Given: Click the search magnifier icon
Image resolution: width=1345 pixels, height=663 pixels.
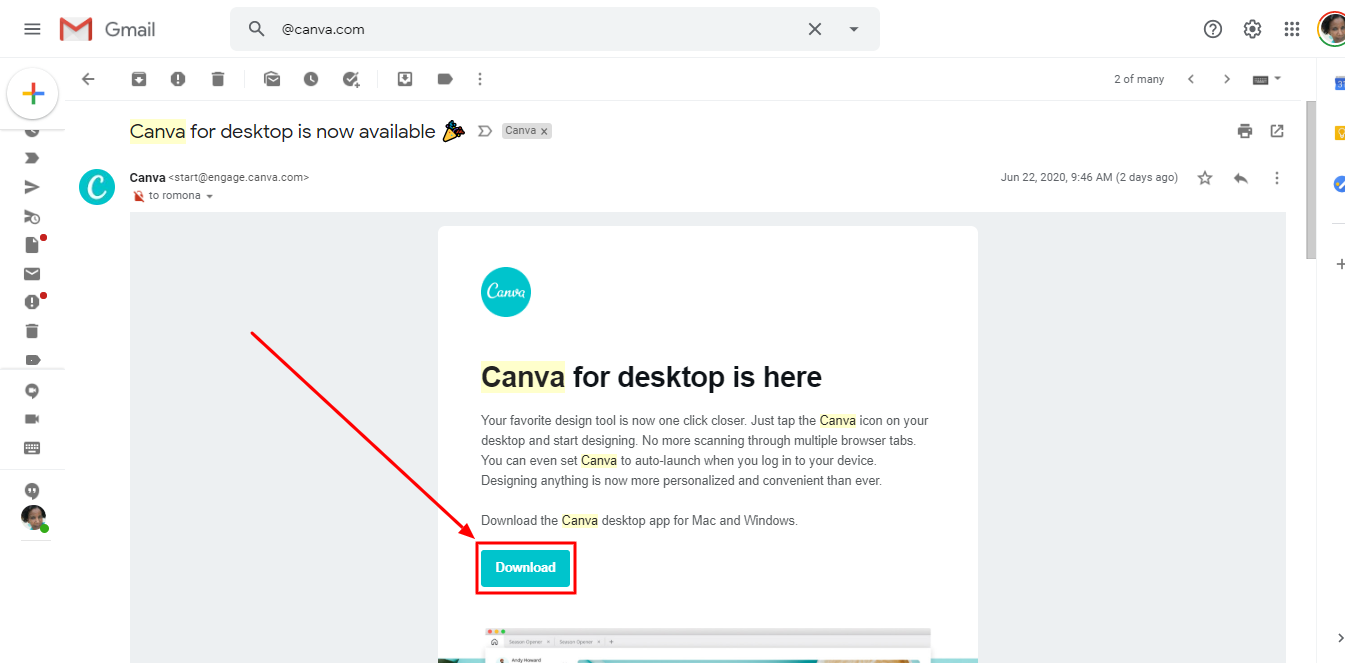Looking at the screenshot, I should (x=257, y=29).
